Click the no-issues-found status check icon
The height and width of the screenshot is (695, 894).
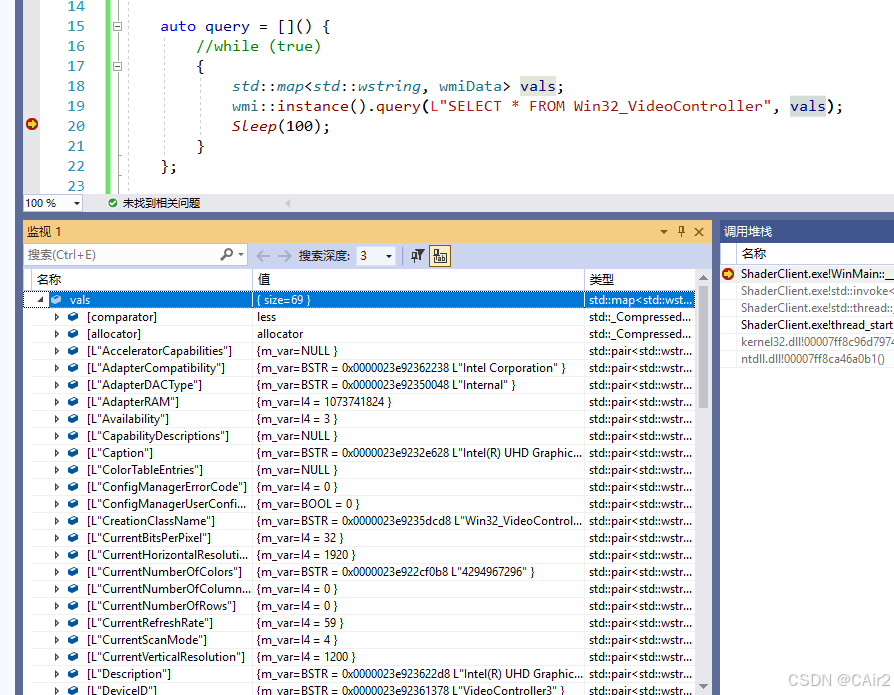tap(113, 203)
